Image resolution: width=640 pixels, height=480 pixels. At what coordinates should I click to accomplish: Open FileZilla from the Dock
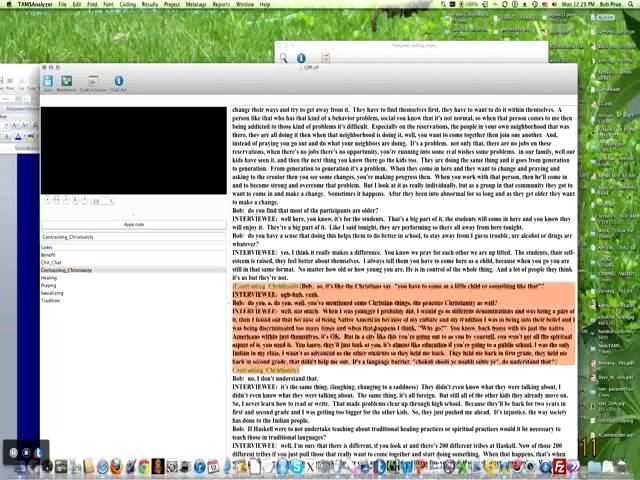pyautogui.click(x=559, y=466)
